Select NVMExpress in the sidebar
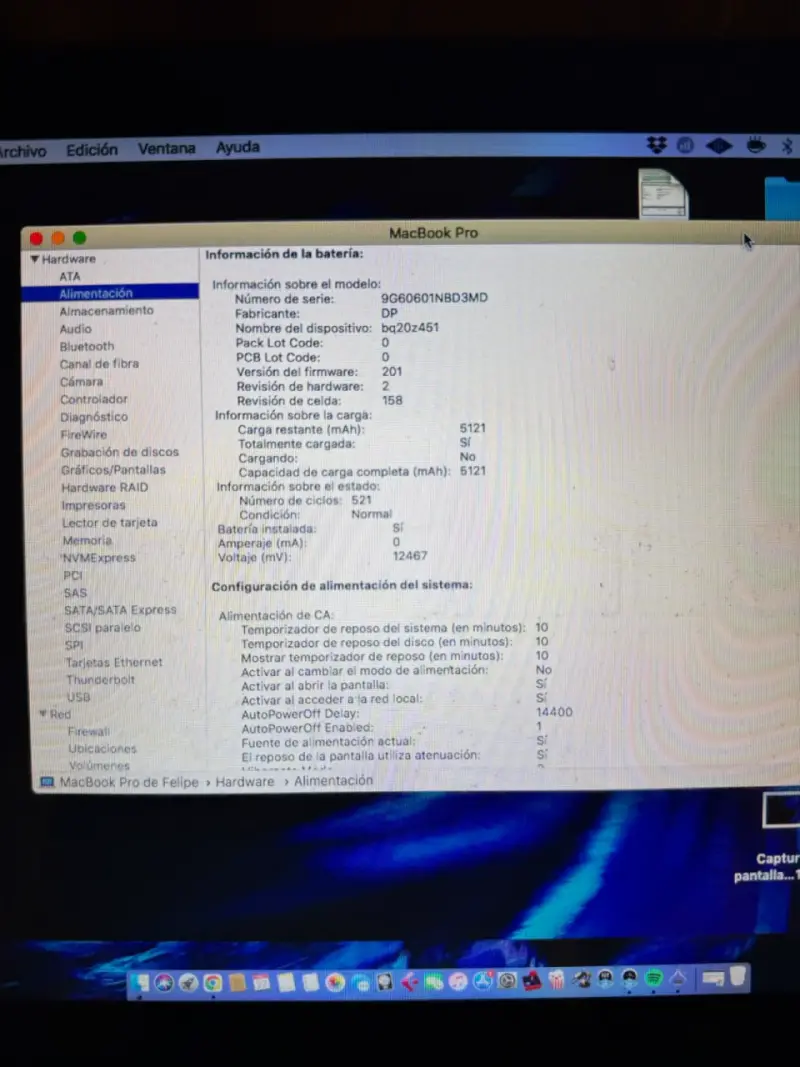This screenshot has width=800, height=1067. [99, 558]
